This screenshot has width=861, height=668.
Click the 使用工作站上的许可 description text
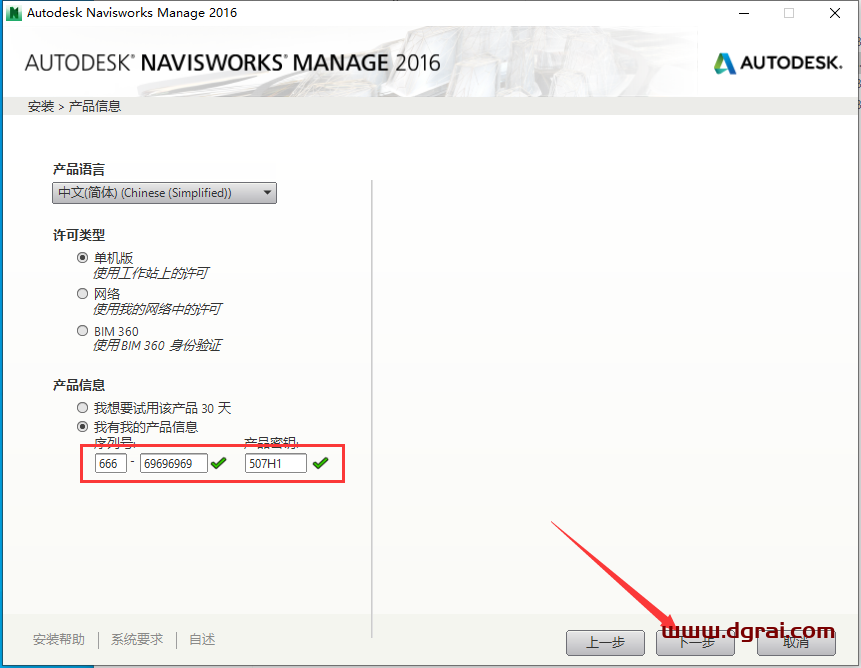pos(151,273)
